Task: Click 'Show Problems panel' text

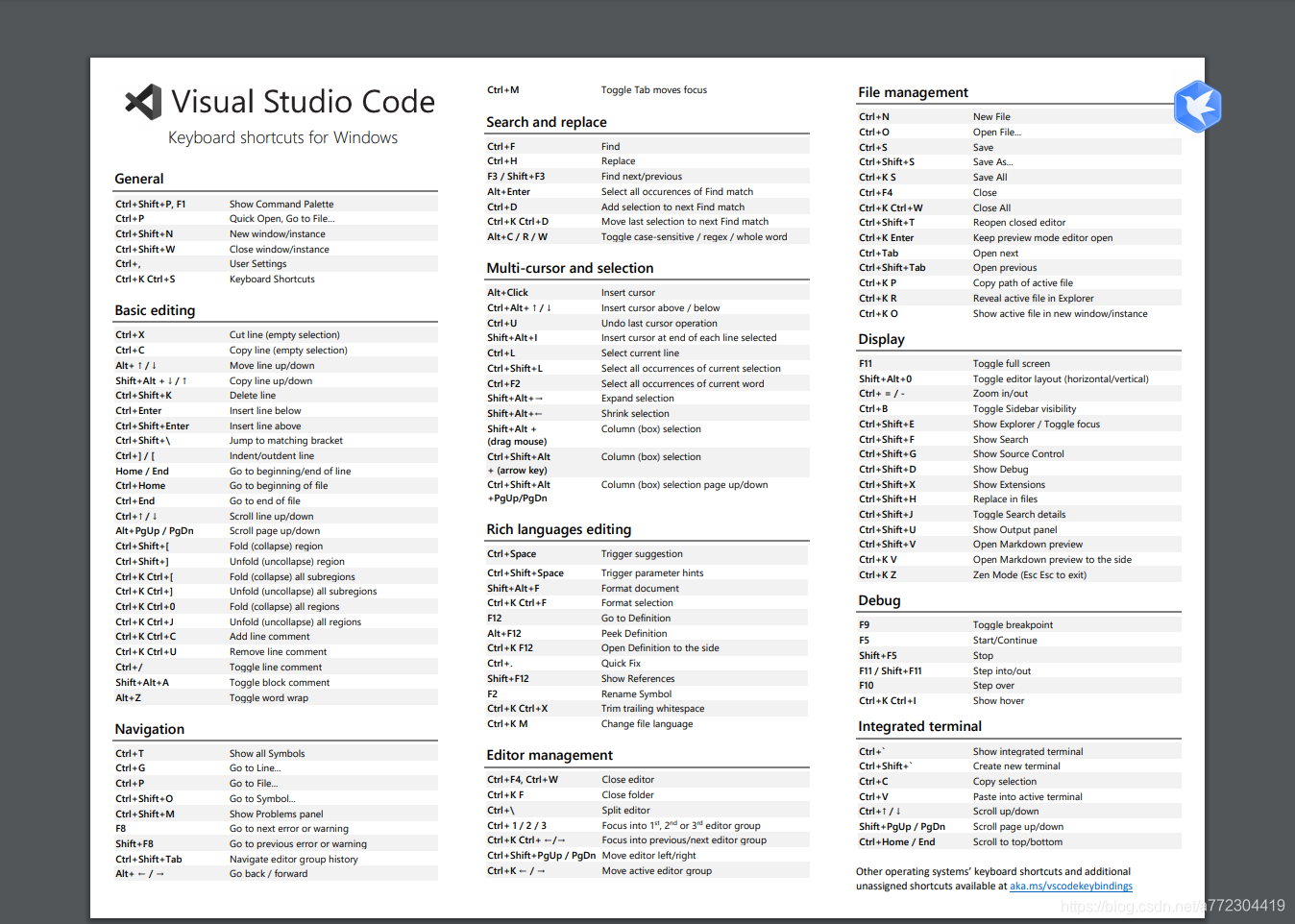Action: pyautogui.click(x=277, y=815)
